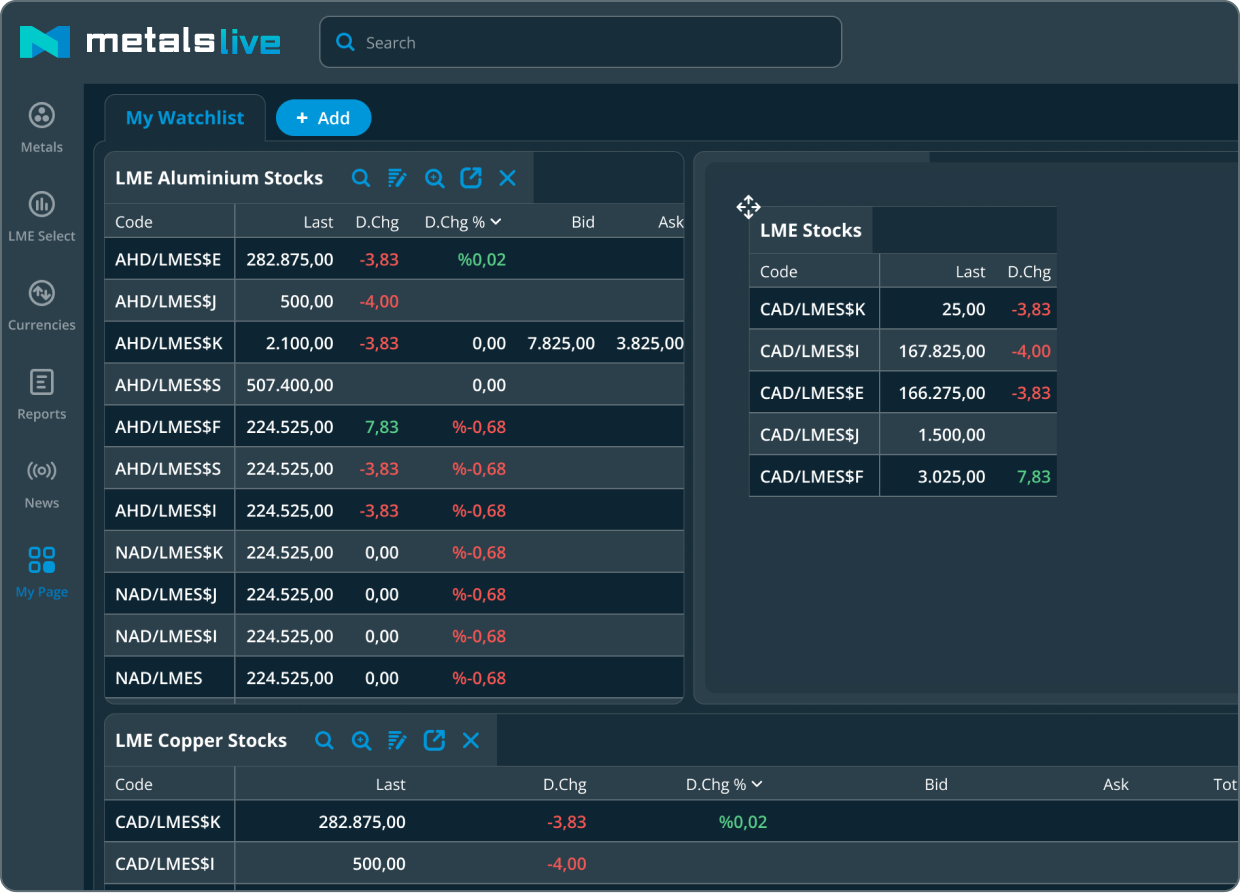1240x893 pixels.
Task: Open the Metals section in the sidebar
Action: (x=42, y=128)
